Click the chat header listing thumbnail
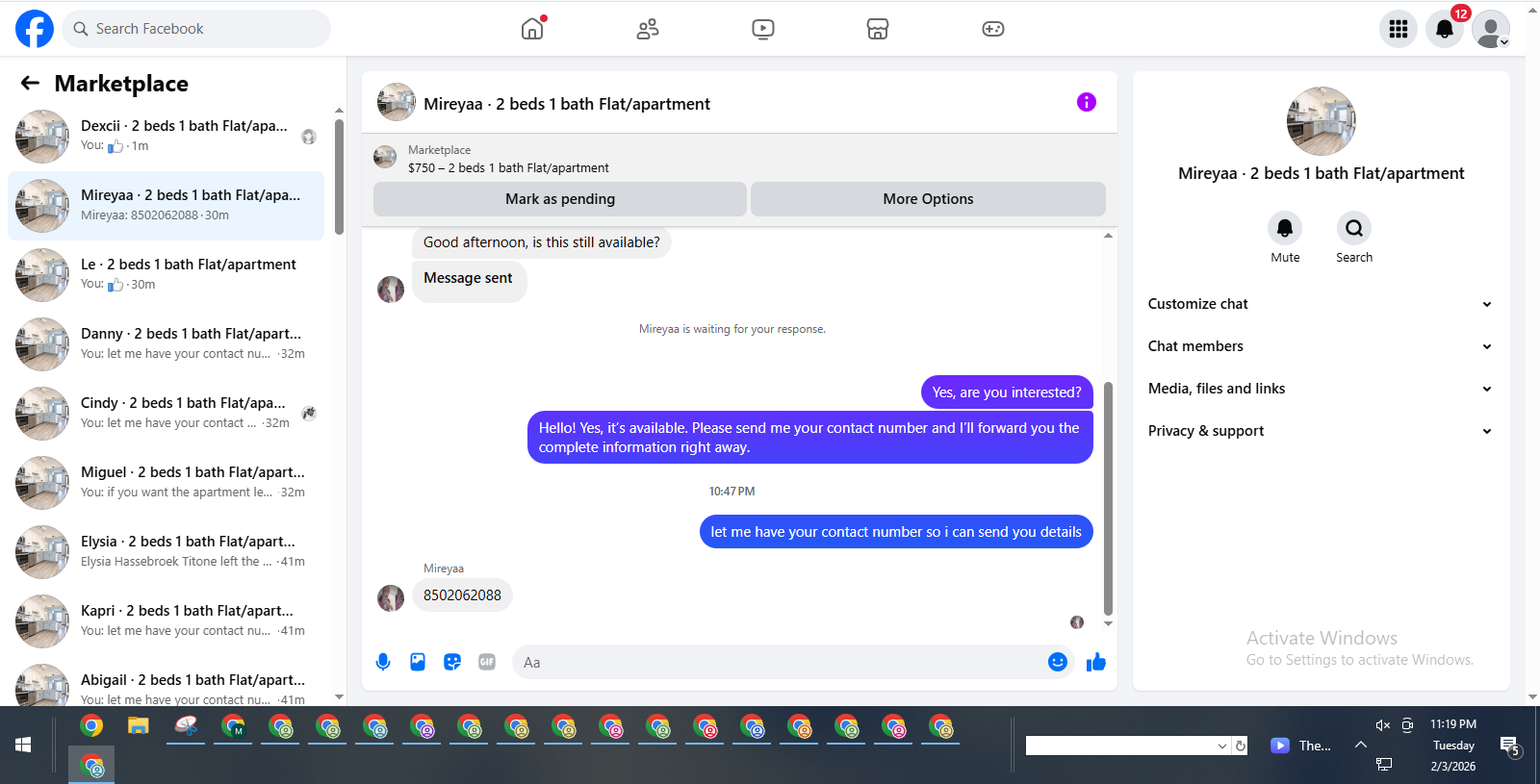 click(397, 102)
